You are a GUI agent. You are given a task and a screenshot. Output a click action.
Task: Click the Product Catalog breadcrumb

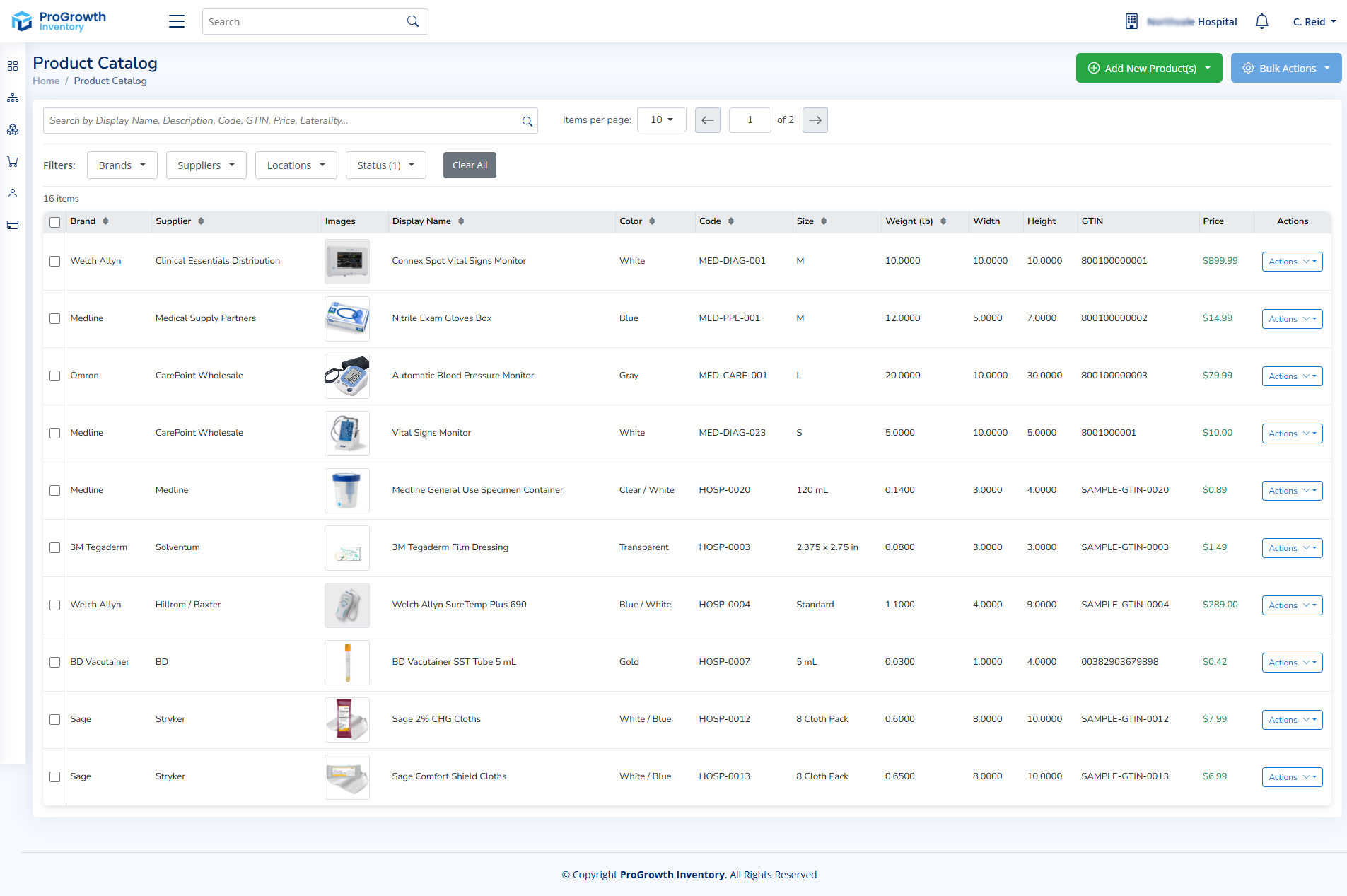pyautogui.click(x=110, y=81)
